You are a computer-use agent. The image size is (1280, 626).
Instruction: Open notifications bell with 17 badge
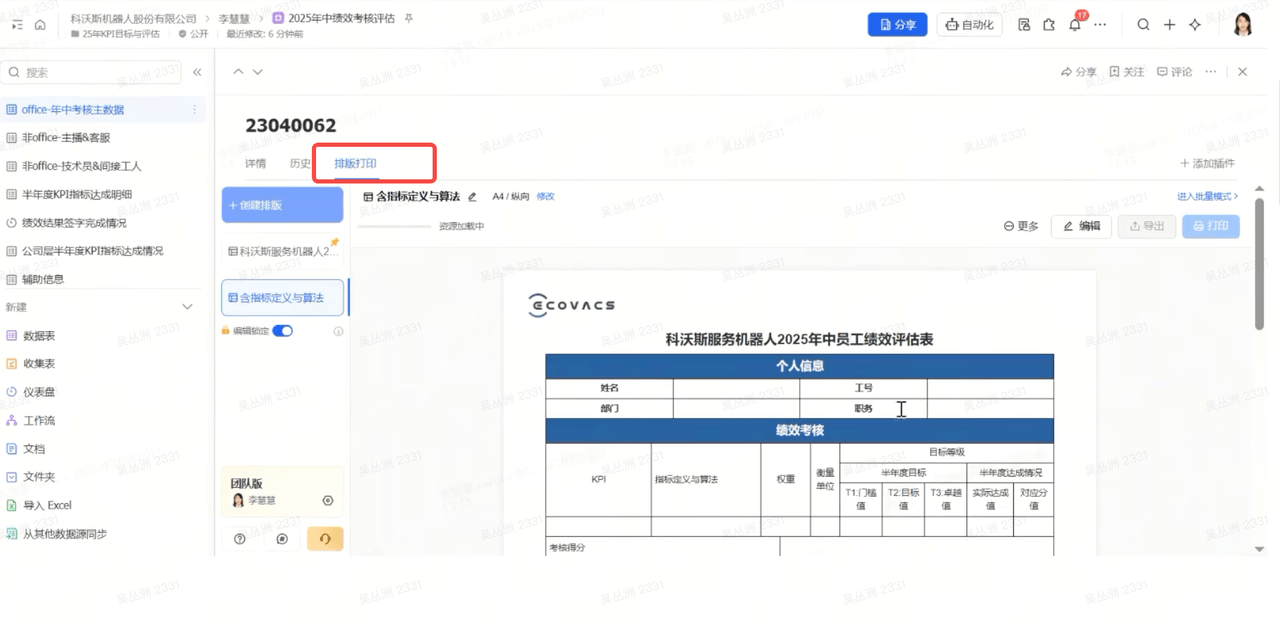(1075, 25)
